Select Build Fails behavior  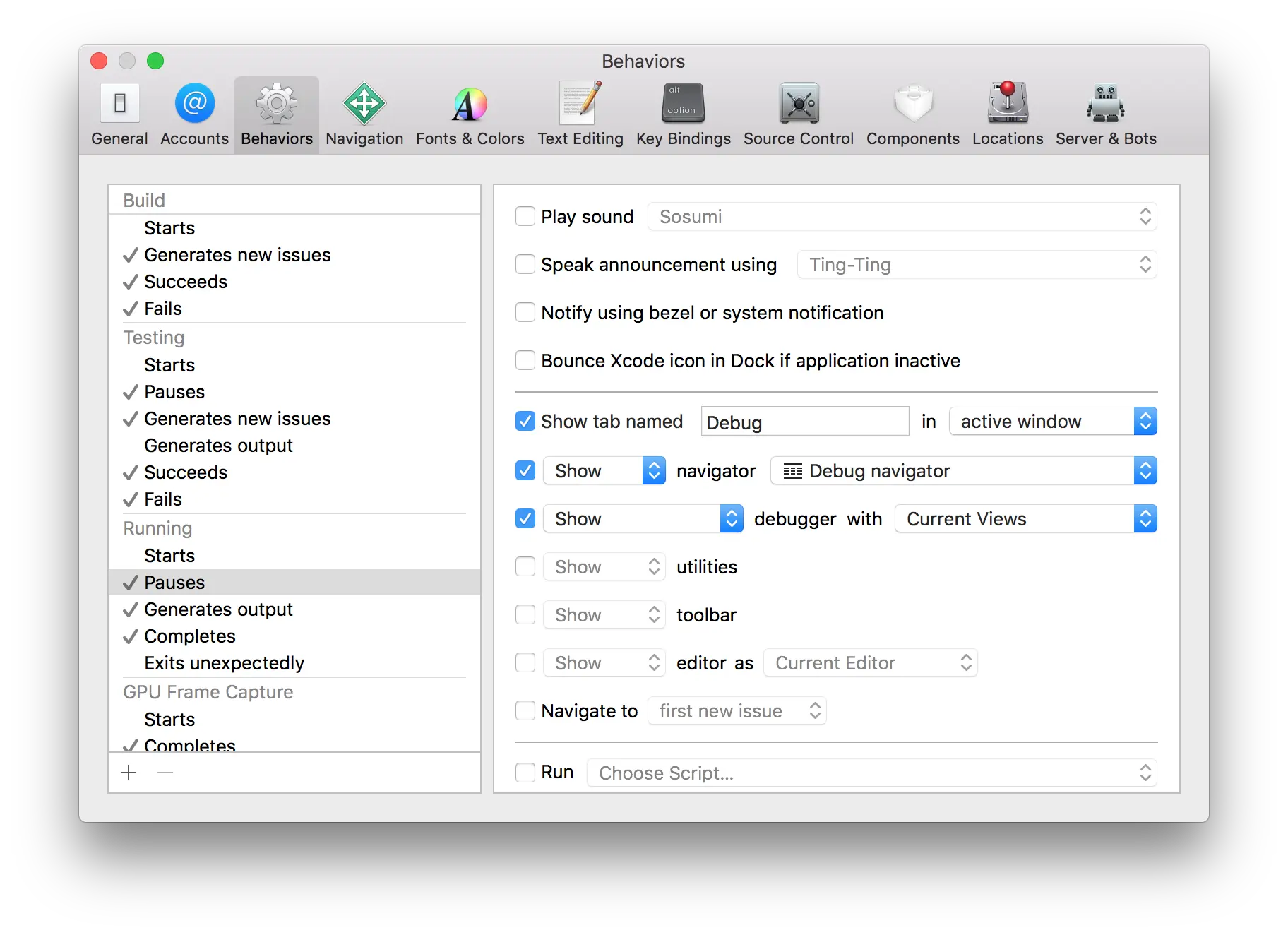coord(294,309)
